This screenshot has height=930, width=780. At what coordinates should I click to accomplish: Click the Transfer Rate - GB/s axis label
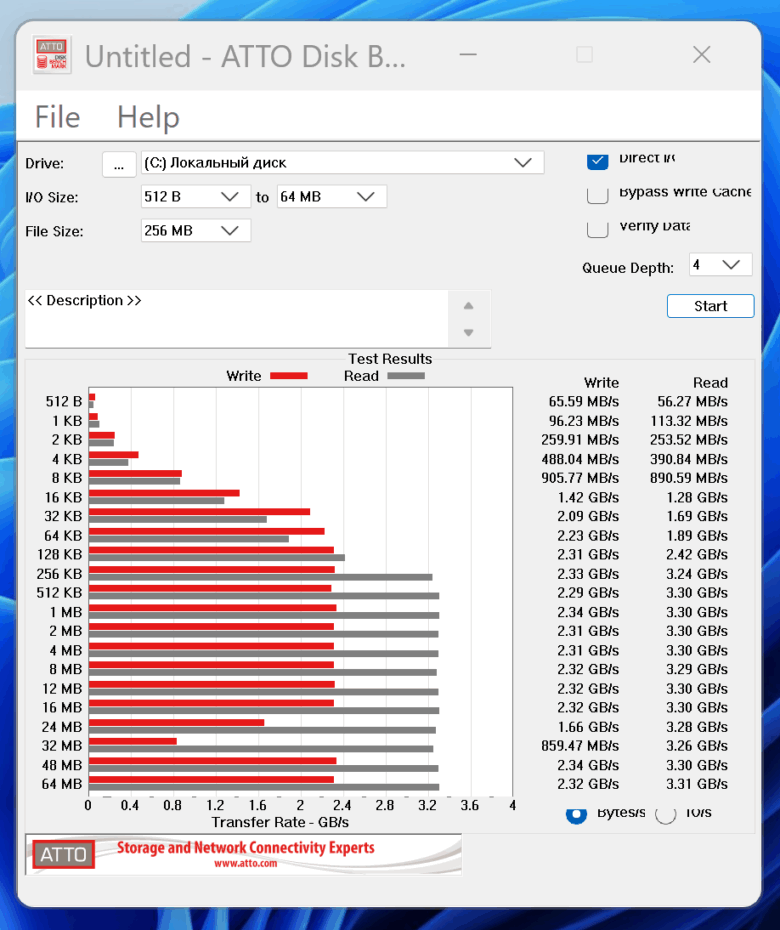(280, 822)
